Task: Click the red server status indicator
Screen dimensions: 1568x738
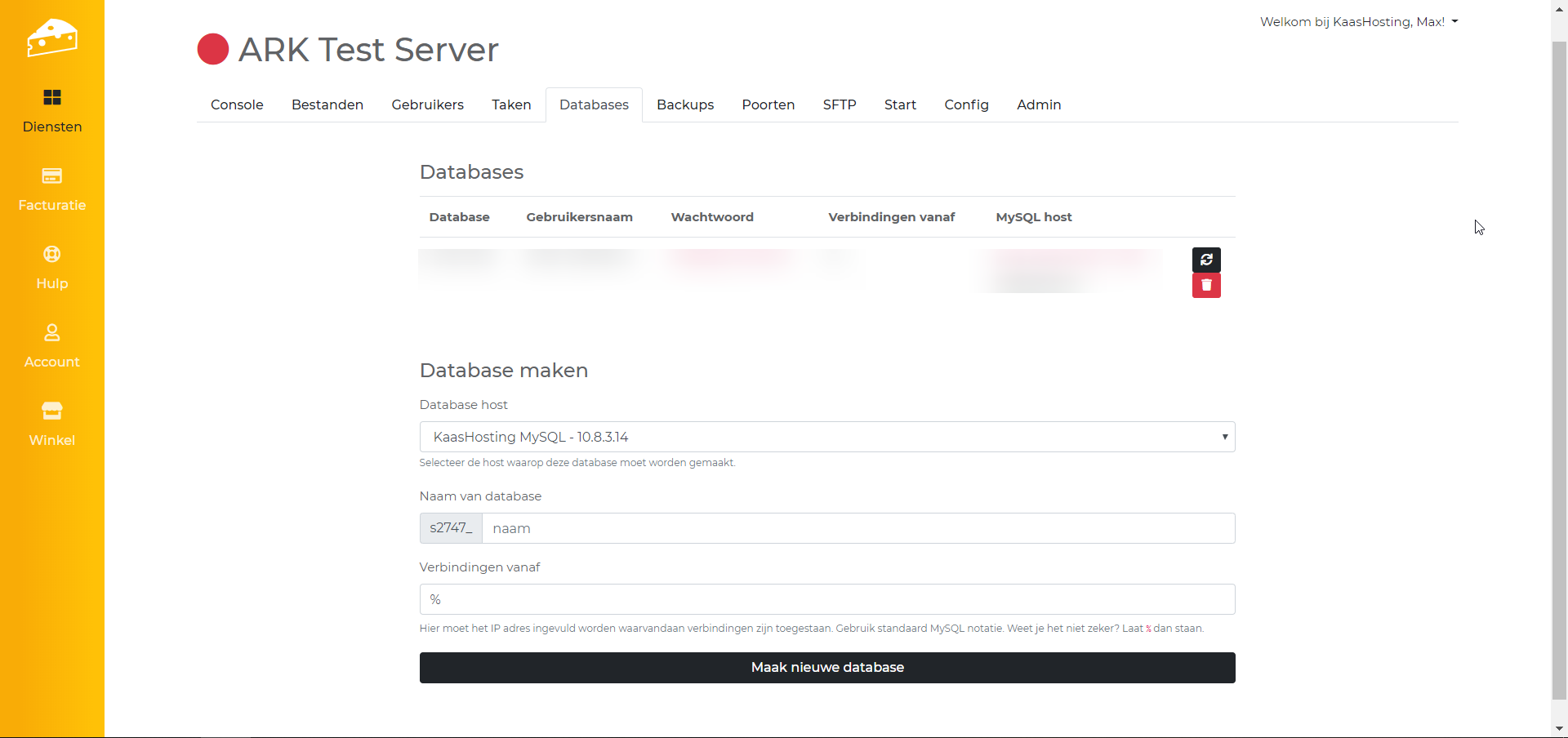Action: 213,49
